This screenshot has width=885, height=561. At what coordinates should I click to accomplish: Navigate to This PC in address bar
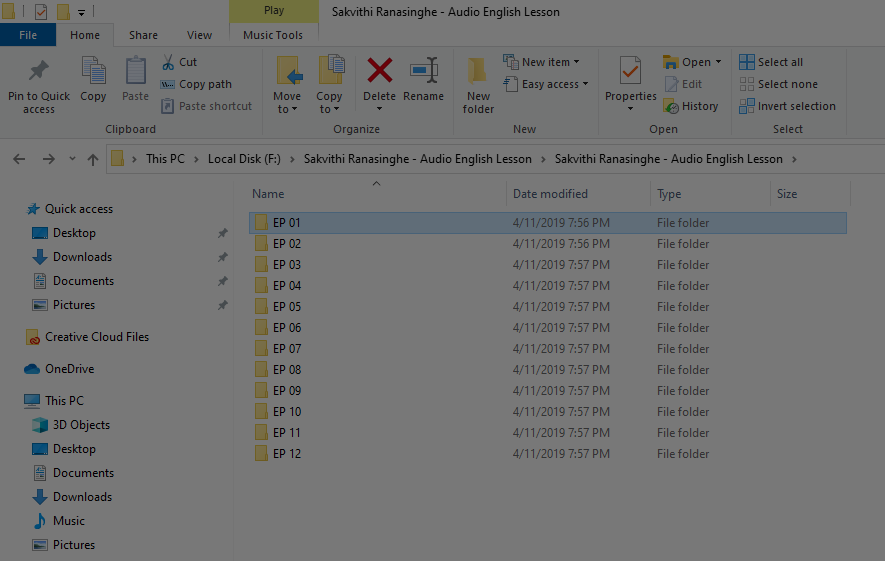tap(165, 159)
